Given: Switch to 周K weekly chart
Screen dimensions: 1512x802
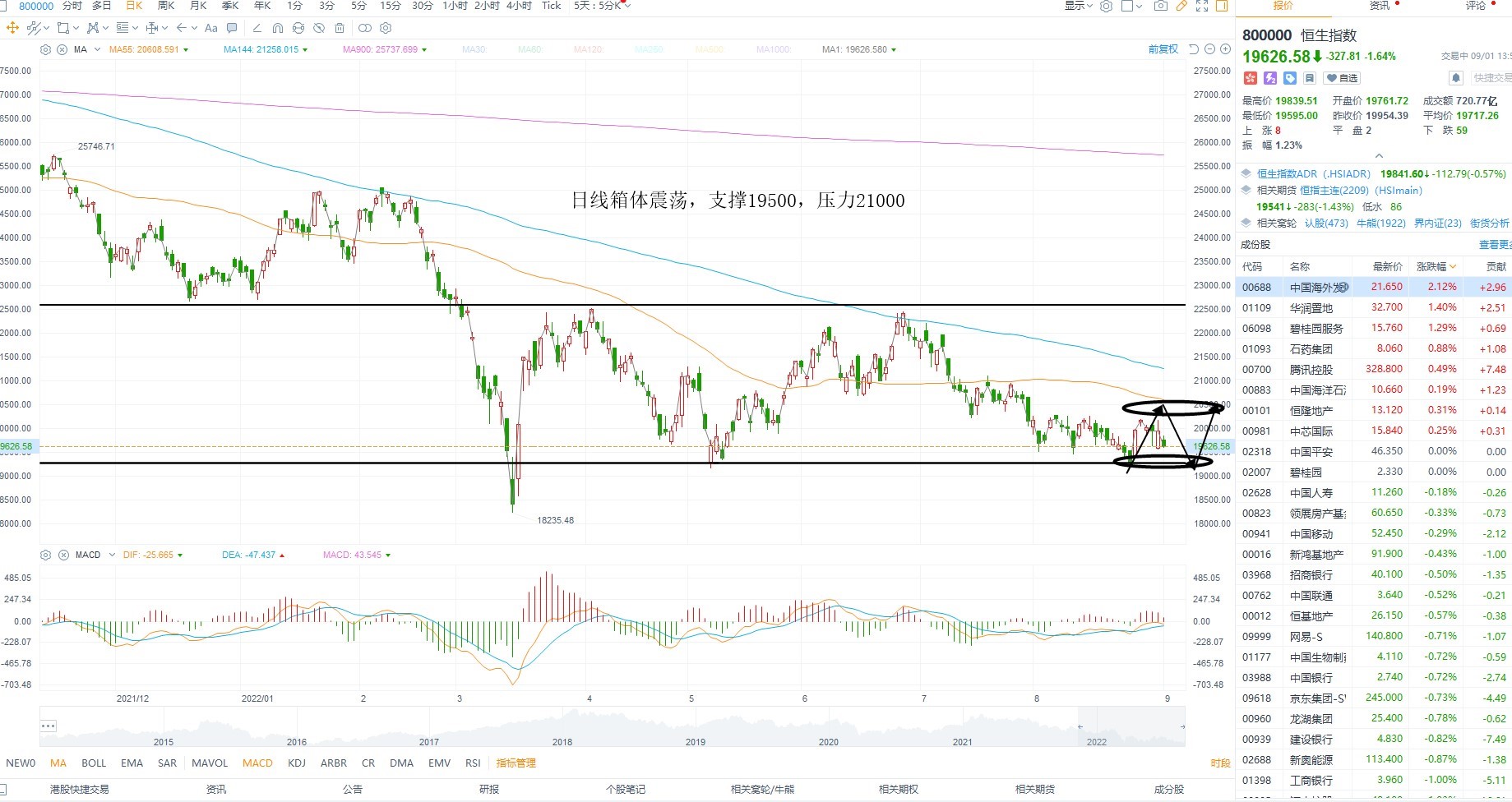Looking at the screenshot, I should [x=166, y=6].
